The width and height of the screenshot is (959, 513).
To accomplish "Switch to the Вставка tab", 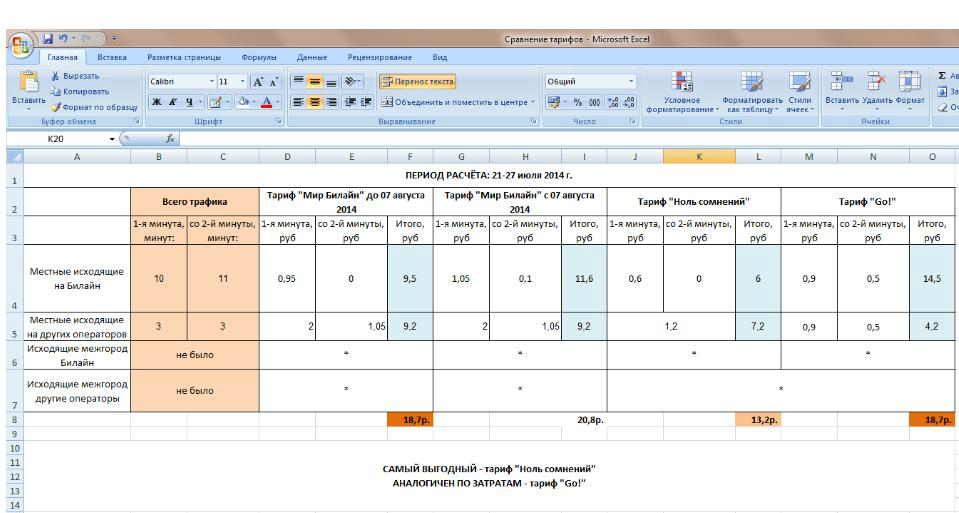I will pyautogui.click(x=110, y=58).
